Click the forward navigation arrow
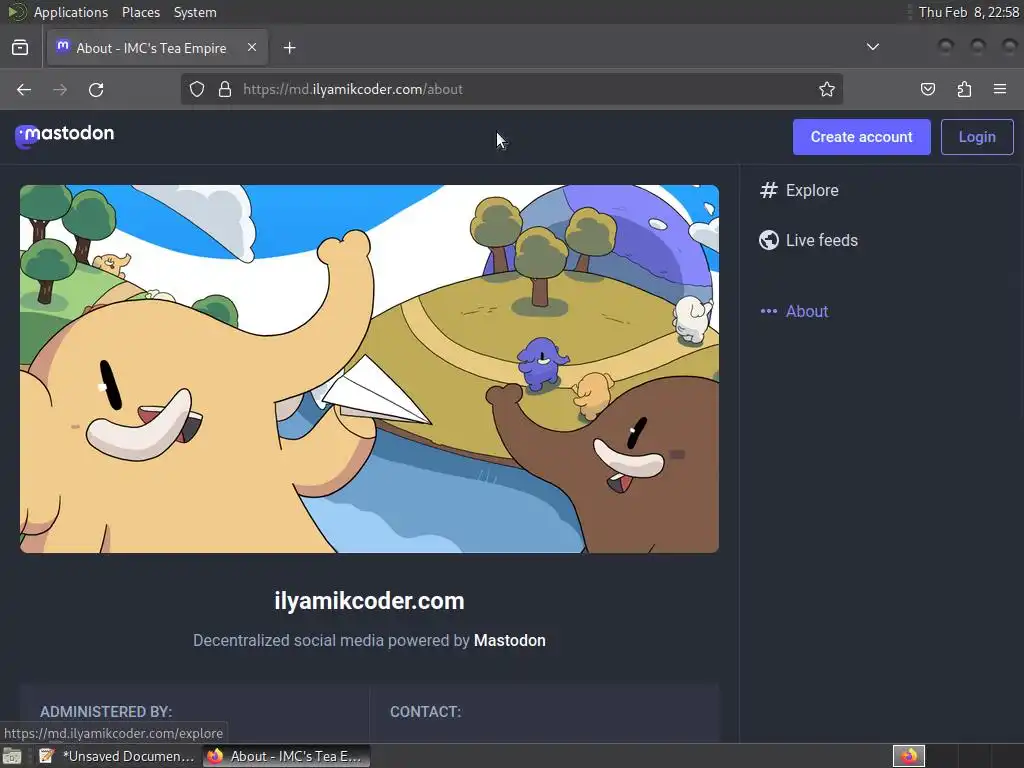The width and height of the screenshot is (1024, 768). (59, 89)
